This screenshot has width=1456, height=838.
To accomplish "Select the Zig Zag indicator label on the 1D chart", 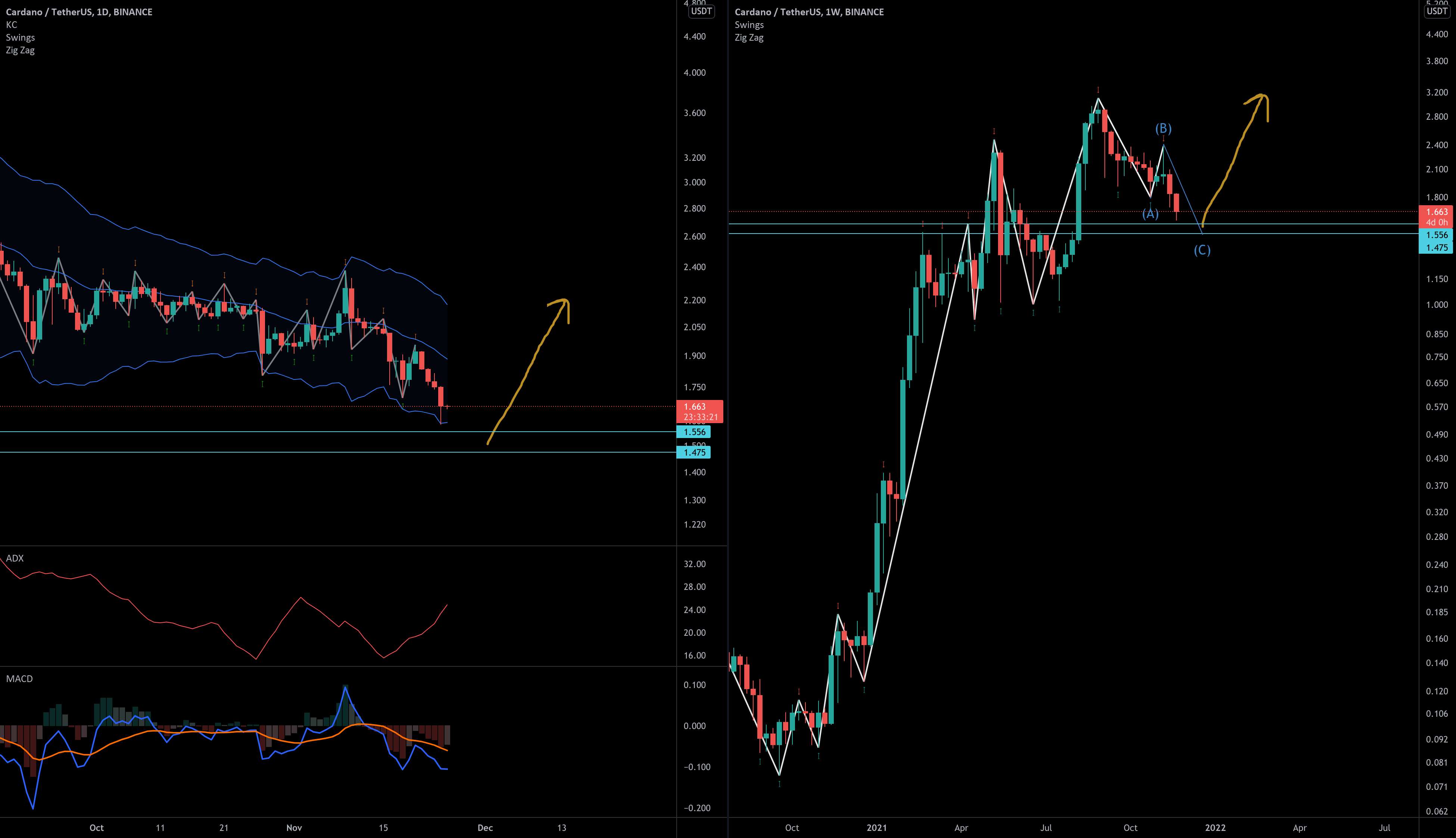I will click(x=20, y=50).
